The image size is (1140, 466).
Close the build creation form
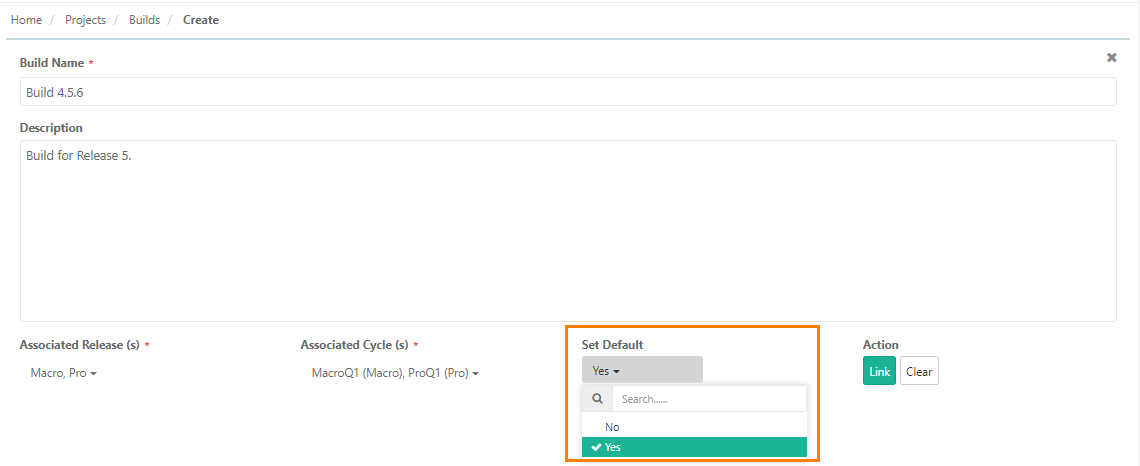click(1111, 58)
